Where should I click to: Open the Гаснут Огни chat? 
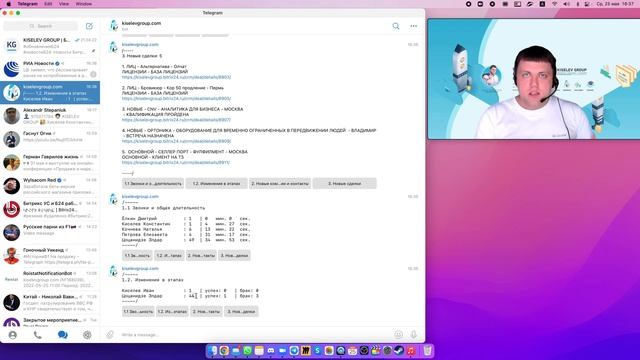click(x=50, y=139)
